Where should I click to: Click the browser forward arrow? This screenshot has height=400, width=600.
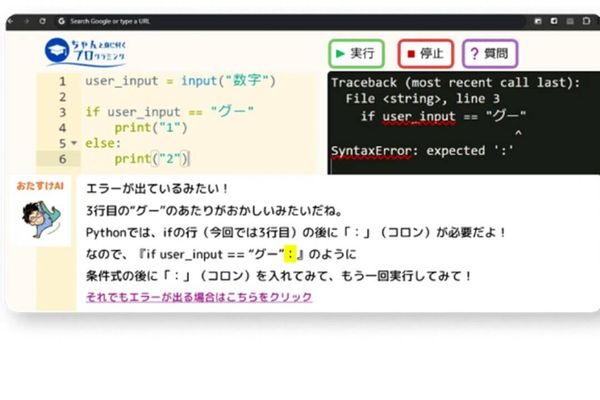coord(26,21)
